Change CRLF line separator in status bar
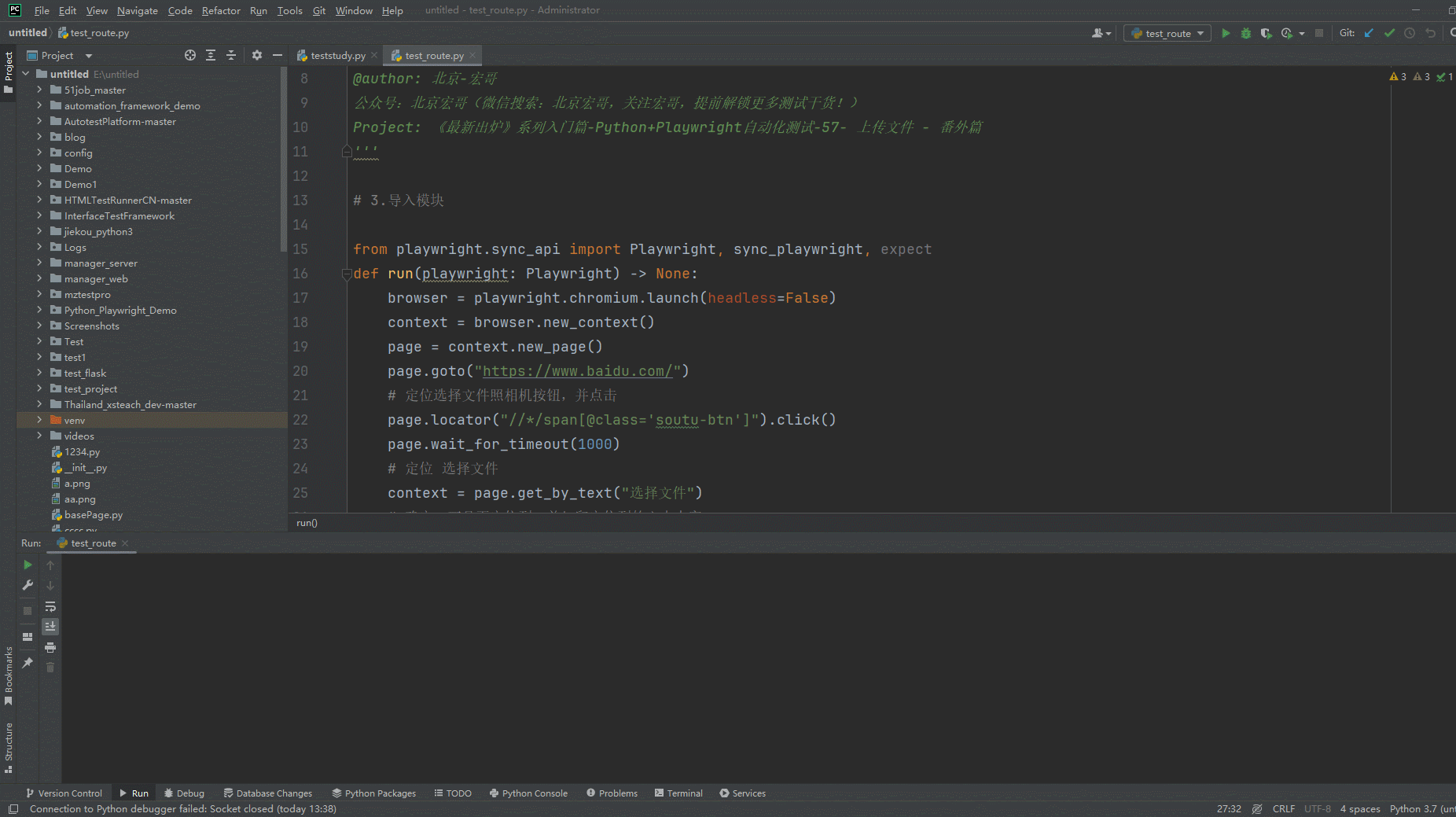The height and width of the screenshot is (817, 1456). (1283, 808)
